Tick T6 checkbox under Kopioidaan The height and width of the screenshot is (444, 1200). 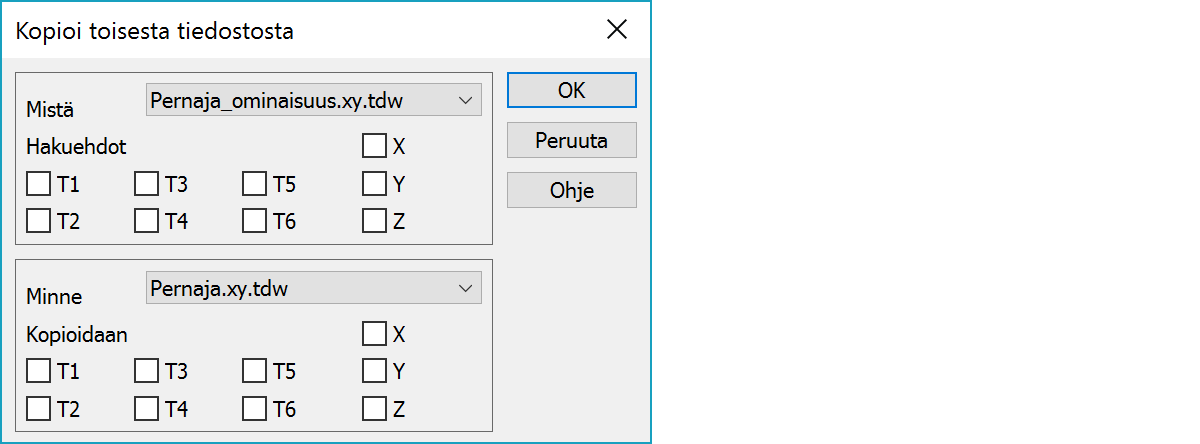point(255,408)
